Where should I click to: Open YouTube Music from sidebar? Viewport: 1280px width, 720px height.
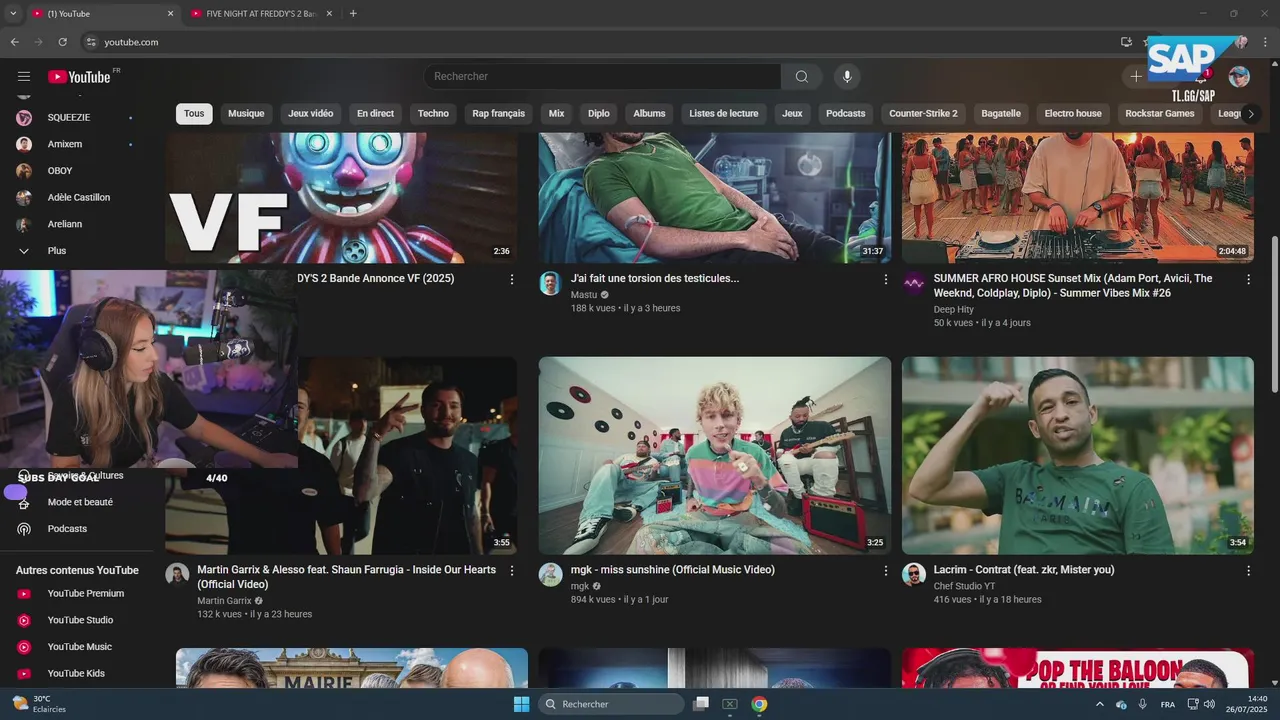pyautogui.click(x=79, y=647)
